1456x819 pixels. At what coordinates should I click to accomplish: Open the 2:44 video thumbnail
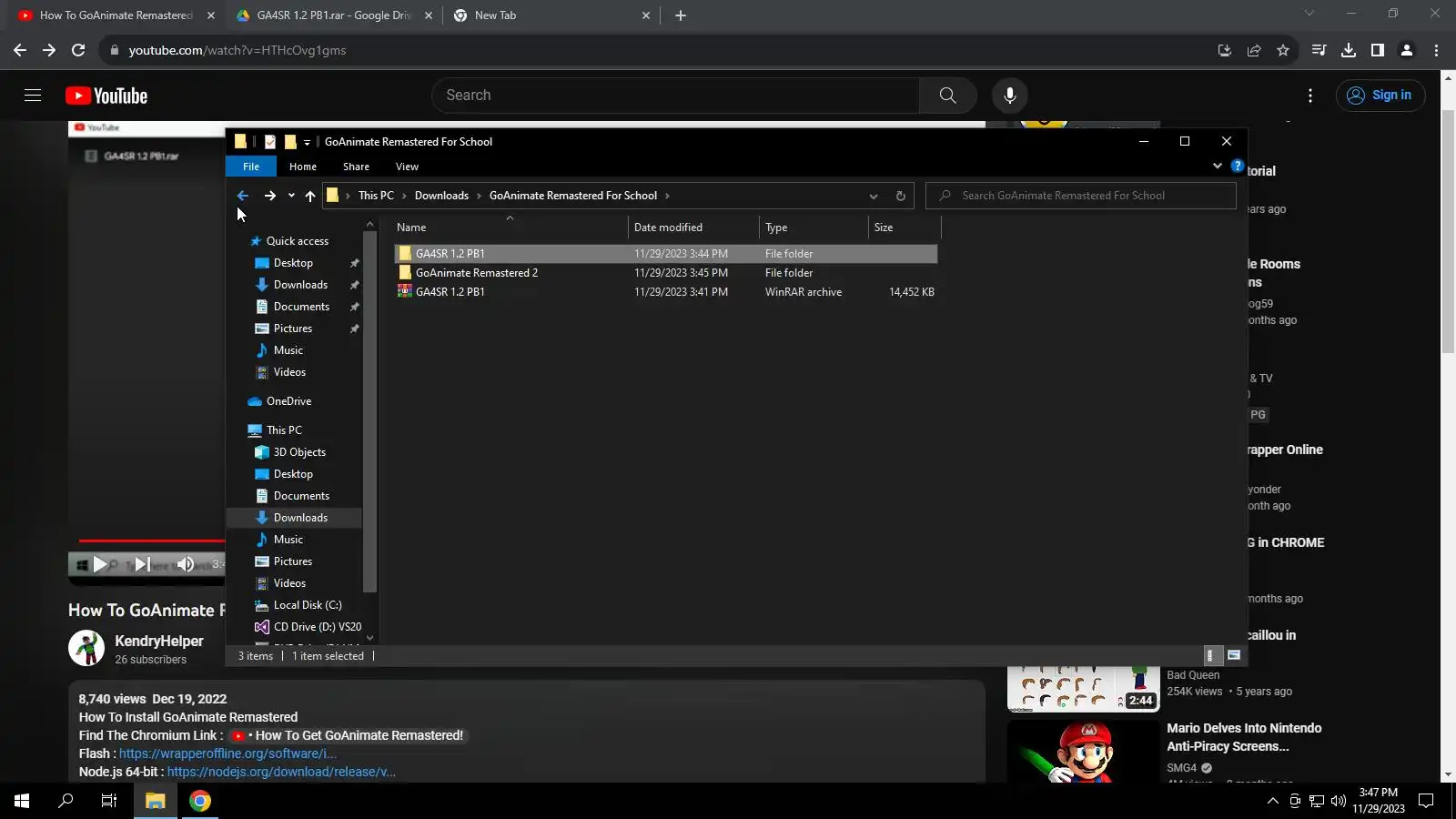click(1083, 689)
